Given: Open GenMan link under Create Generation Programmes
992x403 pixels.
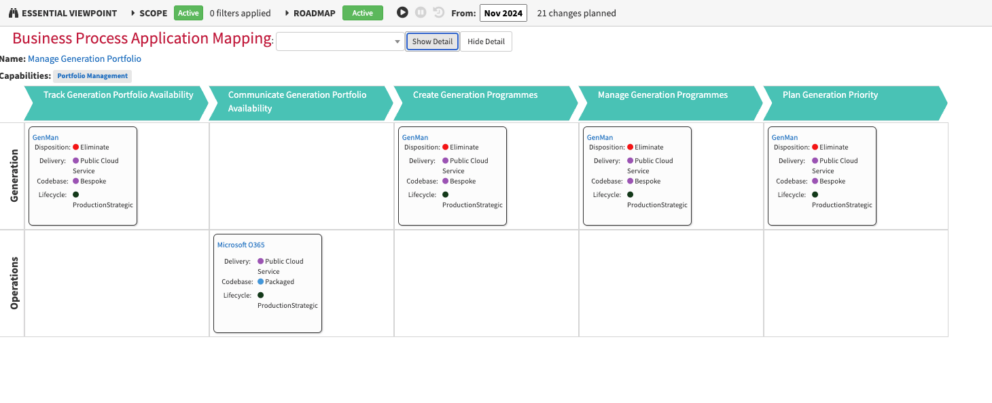Looking at the screenshot, I should (415, 137).
